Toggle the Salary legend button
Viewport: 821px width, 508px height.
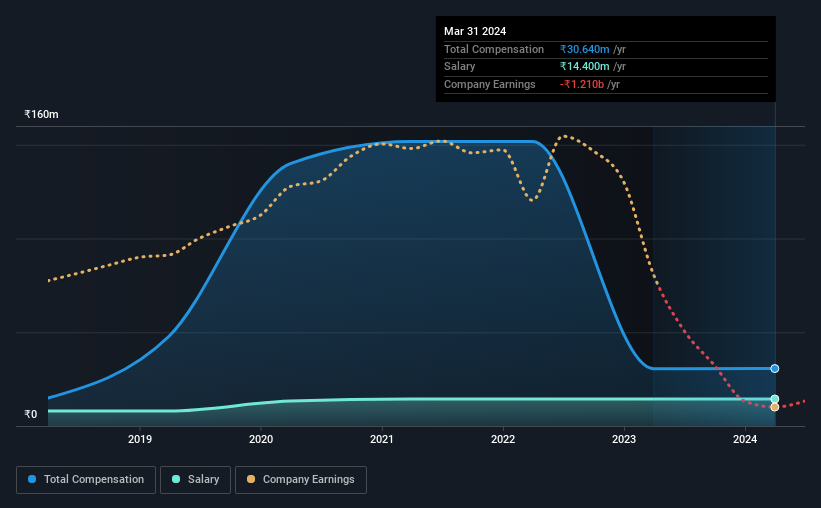point(195,480)
